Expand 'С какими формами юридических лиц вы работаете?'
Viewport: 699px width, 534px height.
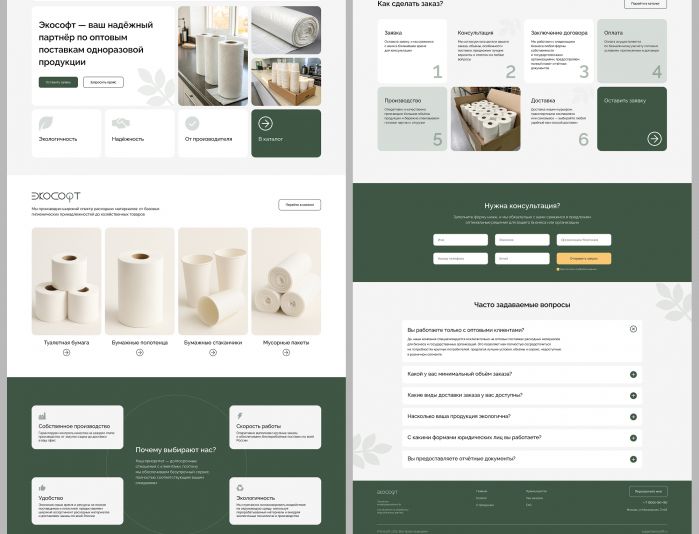[x=633, y=438]
